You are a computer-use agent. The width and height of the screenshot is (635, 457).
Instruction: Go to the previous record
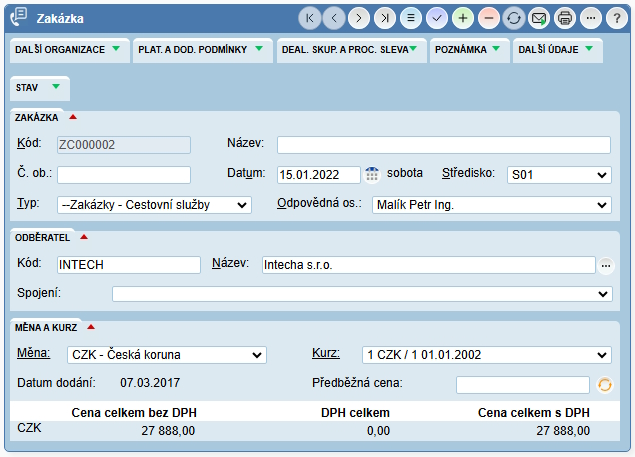pyautogui.click(x=334, y=18)
